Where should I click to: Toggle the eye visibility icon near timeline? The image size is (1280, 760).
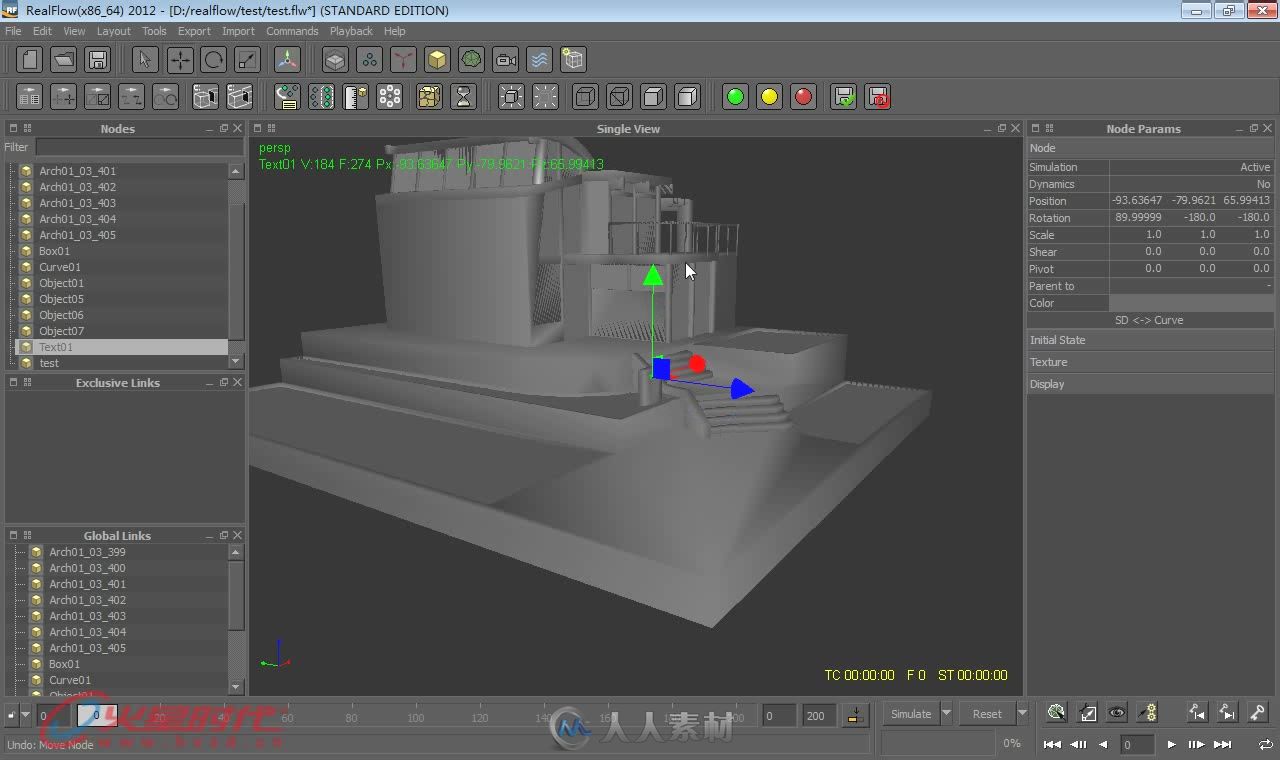coord(1117,713)
